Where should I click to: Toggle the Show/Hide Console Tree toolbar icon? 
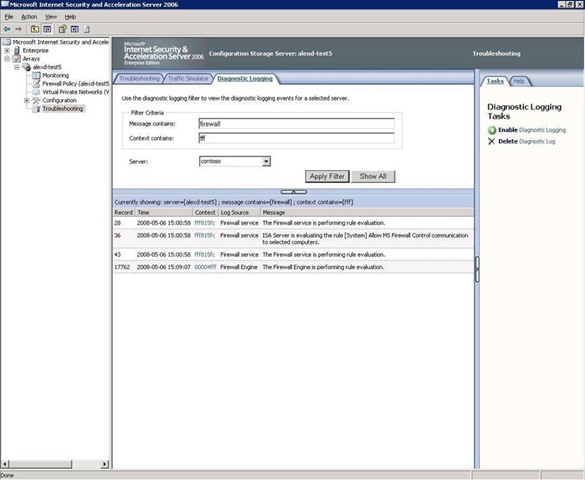[47, 29]
